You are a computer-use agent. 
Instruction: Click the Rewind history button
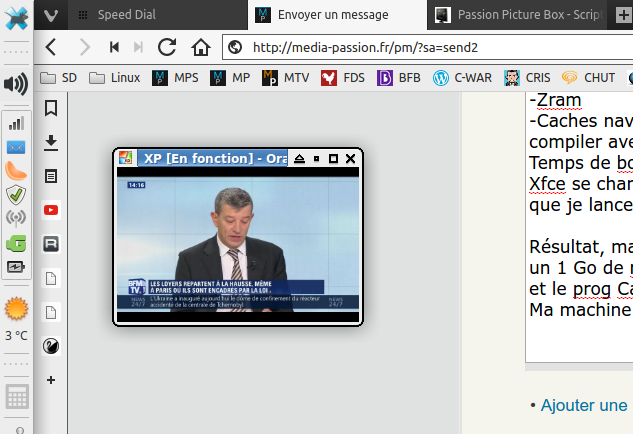click(x=115, y=47)
